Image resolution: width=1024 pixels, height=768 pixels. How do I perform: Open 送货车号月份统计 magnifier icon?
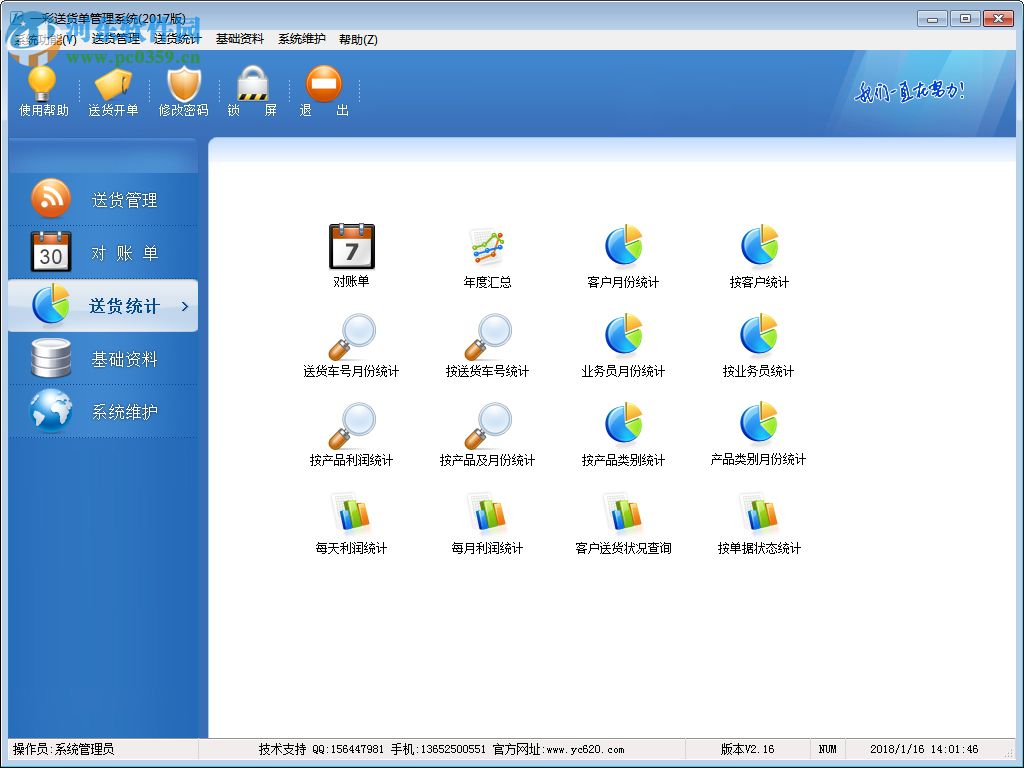[351, 337]
